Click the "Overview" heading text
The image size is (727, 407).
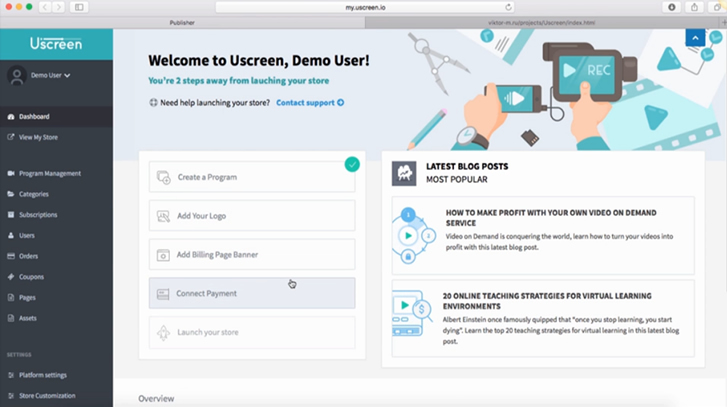[x=156, y=399]
